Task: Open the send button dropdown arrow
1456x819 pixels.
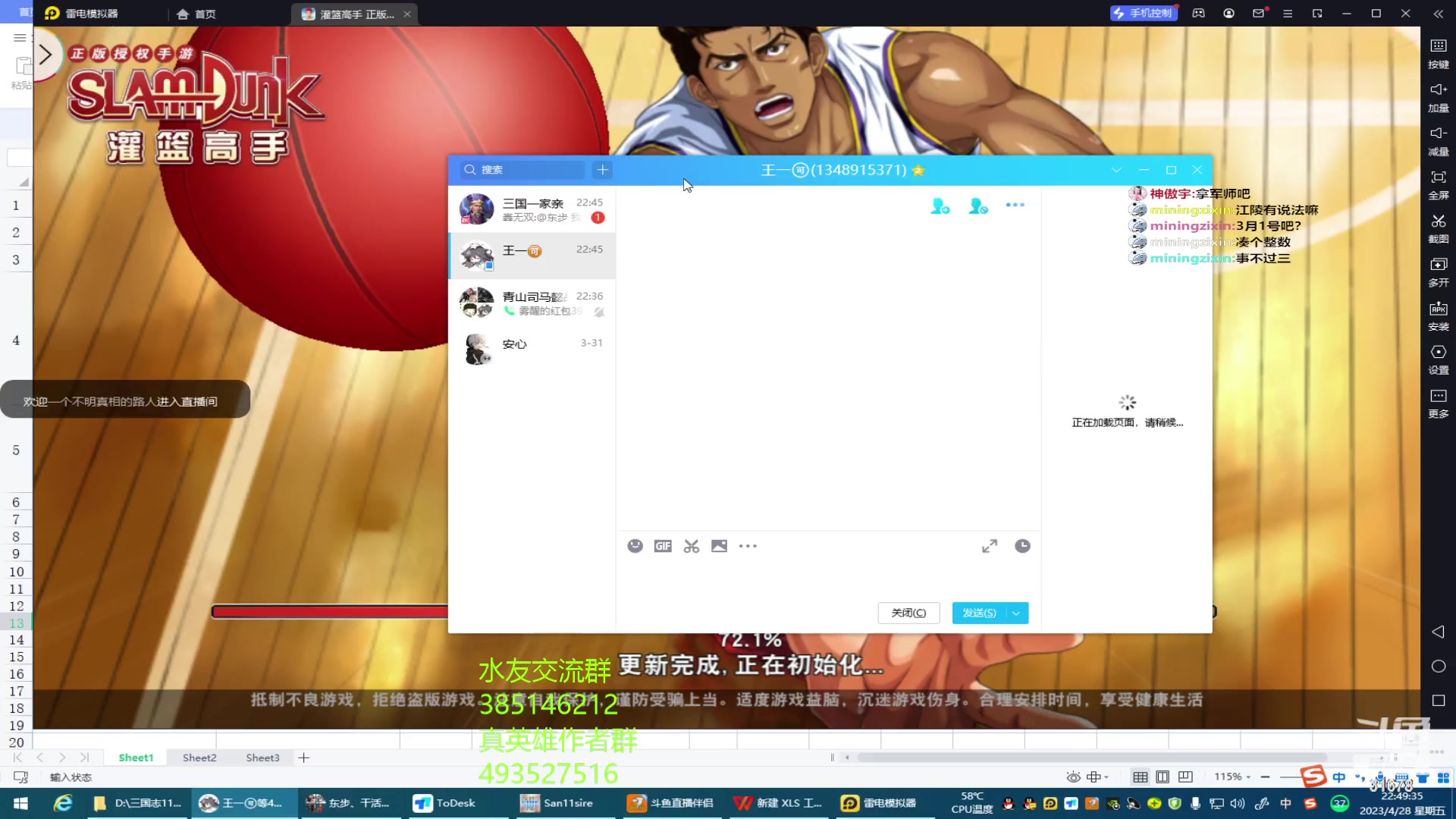Action: click(x=1016, y=613)
